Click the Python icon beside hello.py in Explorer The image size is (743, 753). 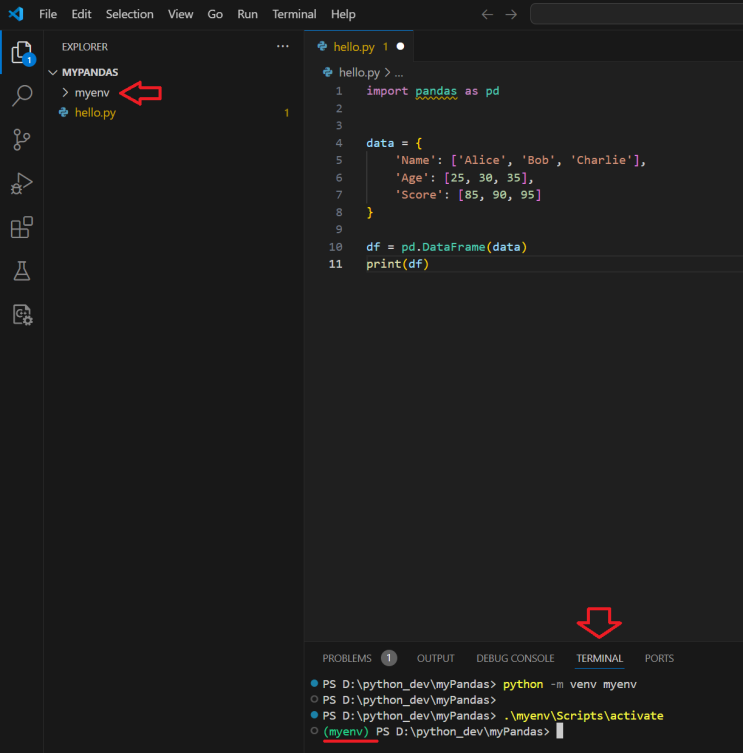tap(63, 112)
